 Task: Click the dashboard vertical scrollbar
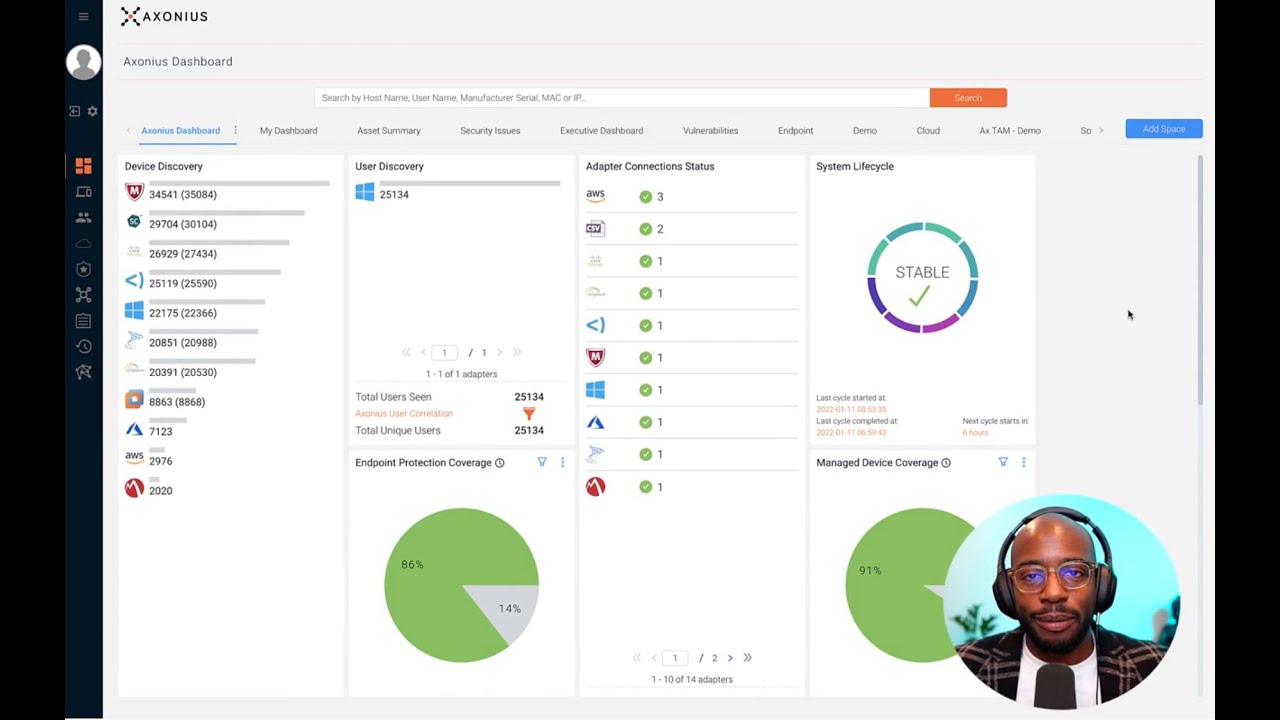(1200, 280)
